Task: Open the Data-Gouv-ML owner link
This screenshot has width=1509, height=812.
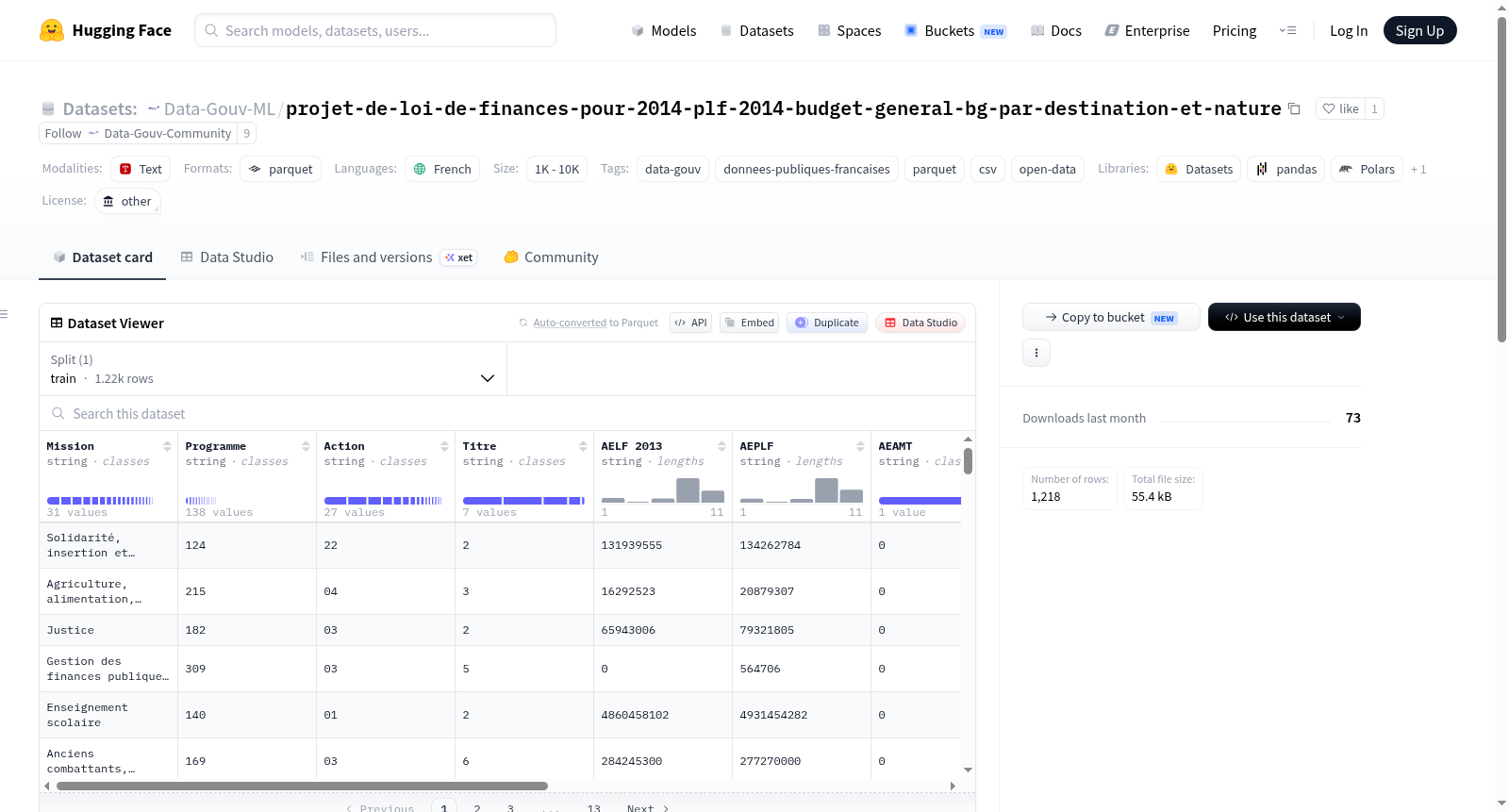Action: pyautogui.click(x=220, y=109)
